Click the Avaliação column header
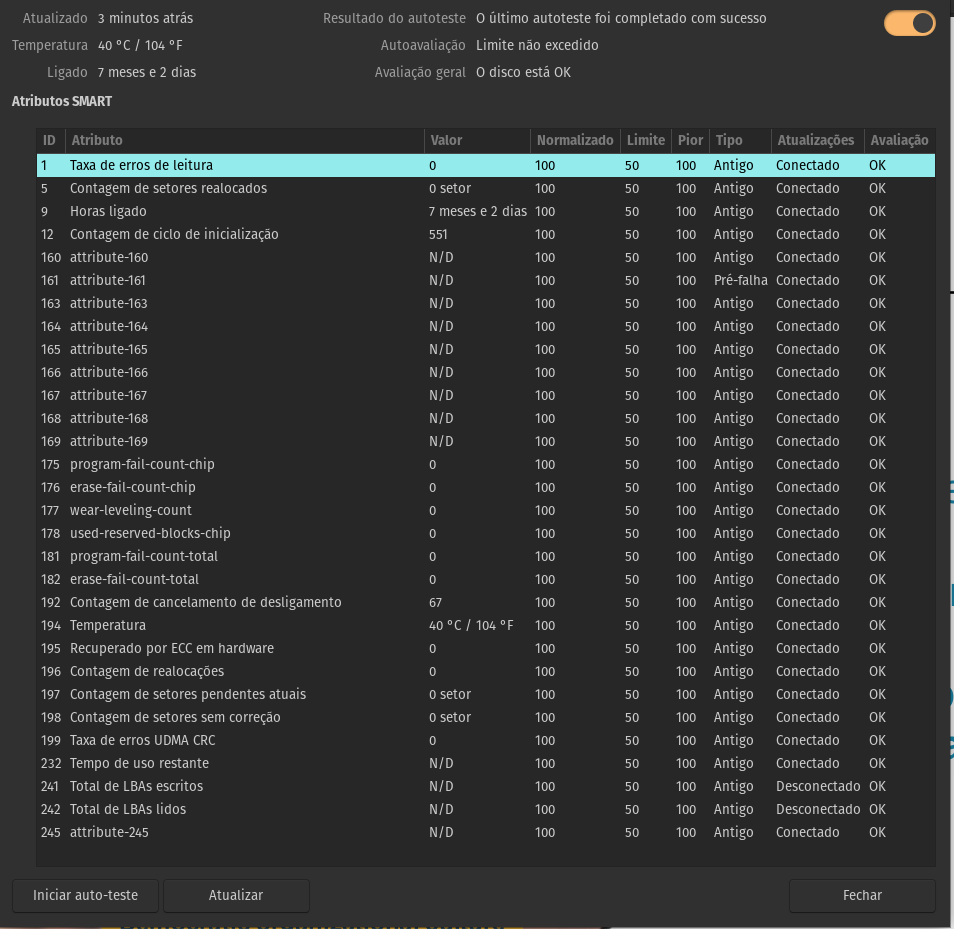Image resolution: width=954 pixels, height=929 pixels. 899,140
